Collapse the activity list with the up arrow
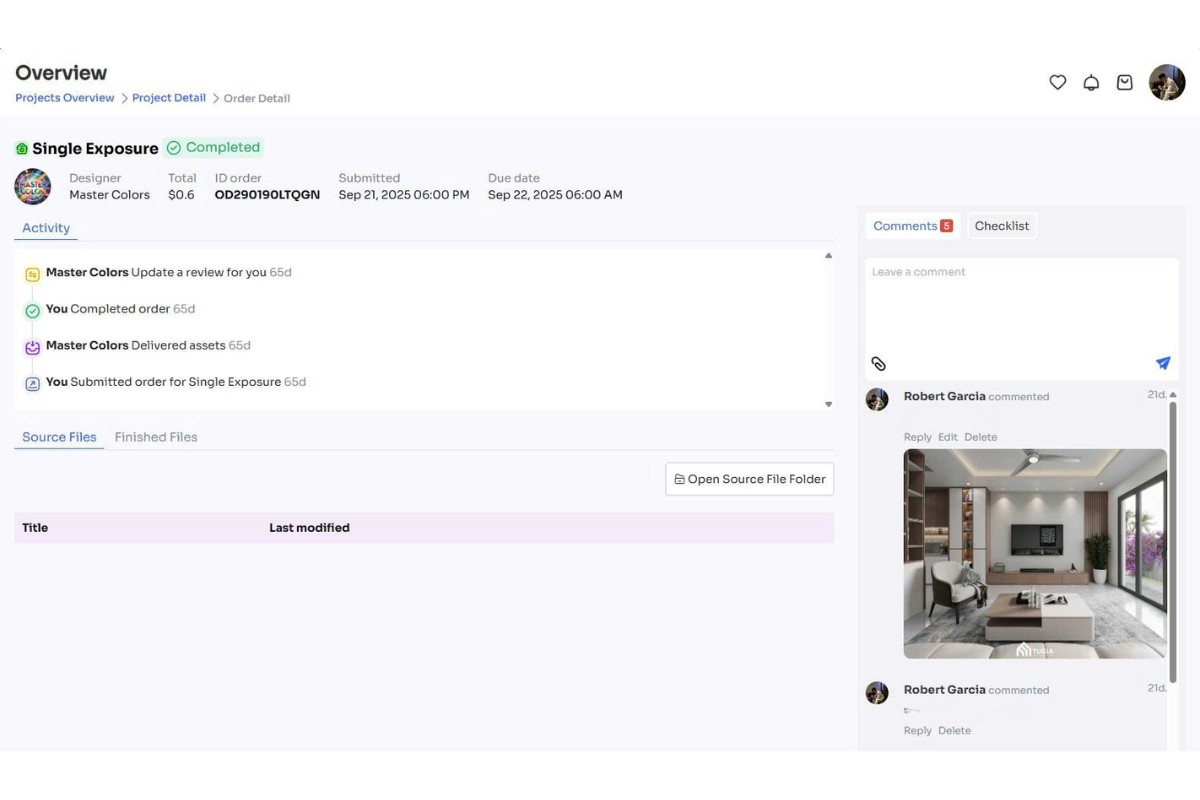The height and width of the screenshot is (800, 1200). point(828,255)
